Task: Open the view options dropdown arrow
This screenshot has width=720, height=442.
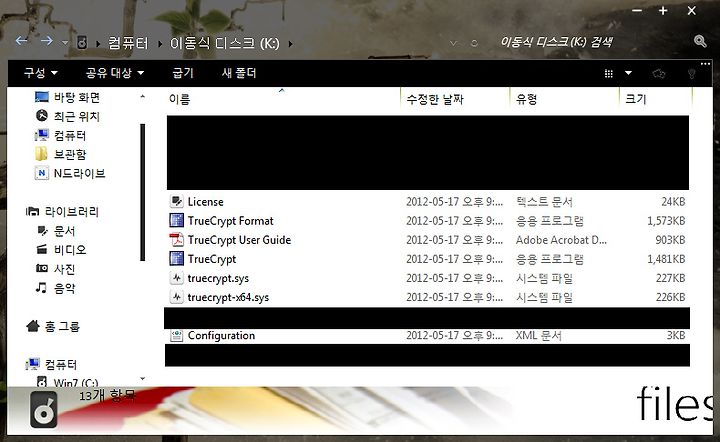Action: 628,73
